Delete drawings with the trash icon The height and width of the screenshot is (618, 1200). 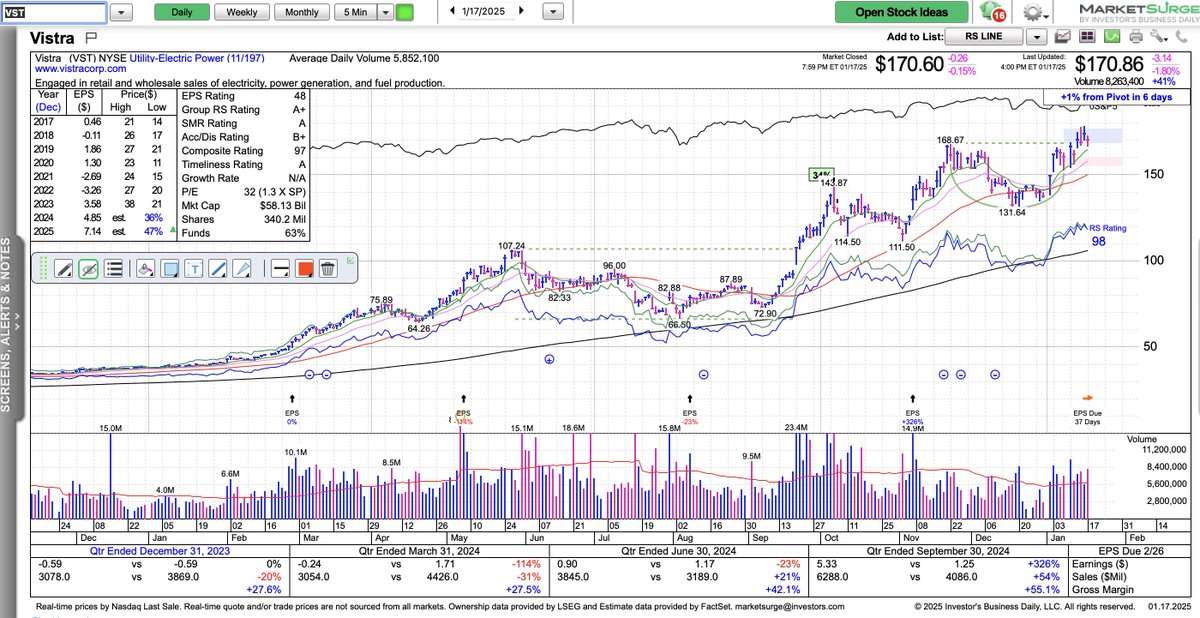[328, 268]
